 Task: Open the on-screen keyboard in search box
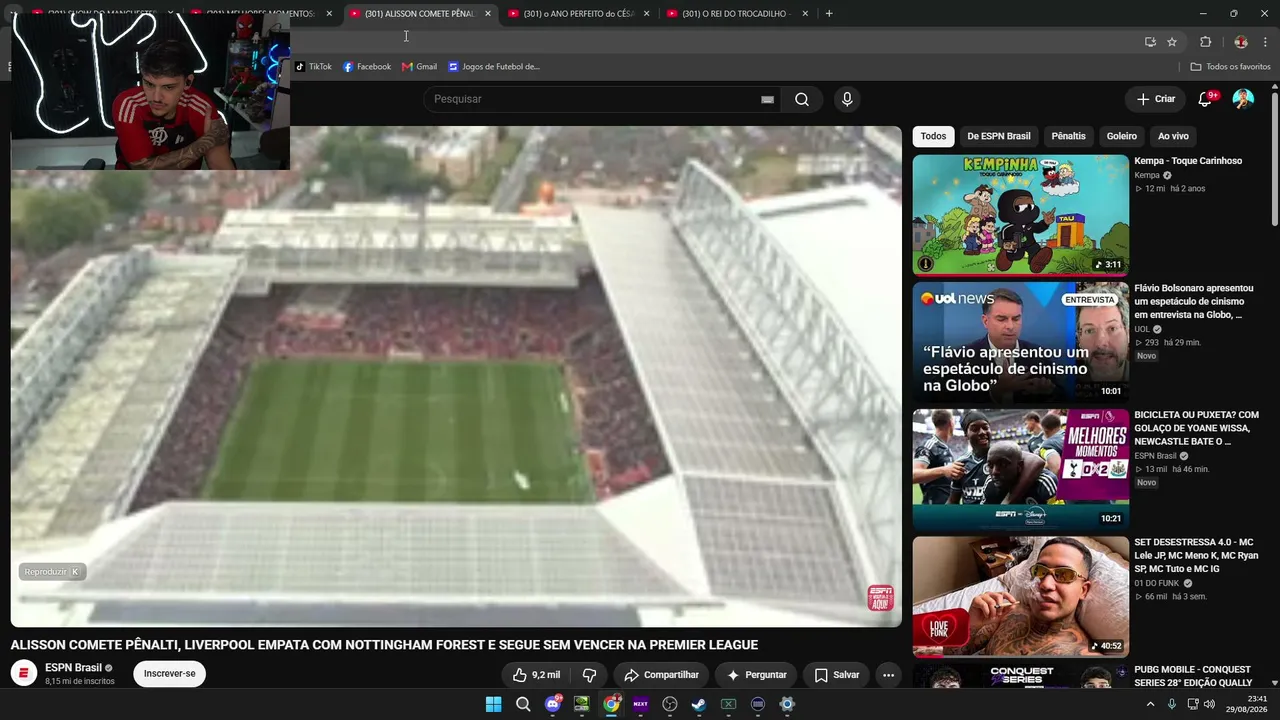(x=767, y=99)
